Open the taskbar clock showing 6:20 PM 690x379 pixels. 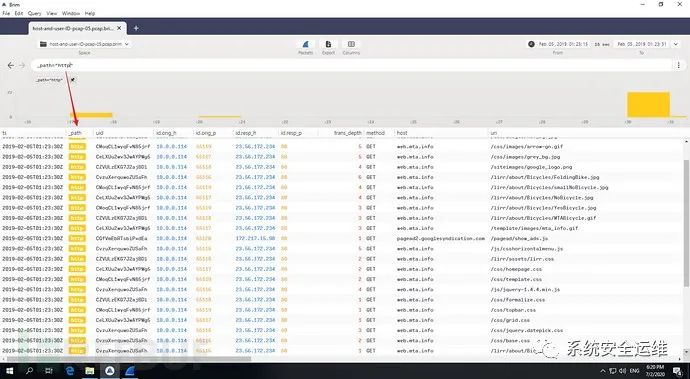654,371
